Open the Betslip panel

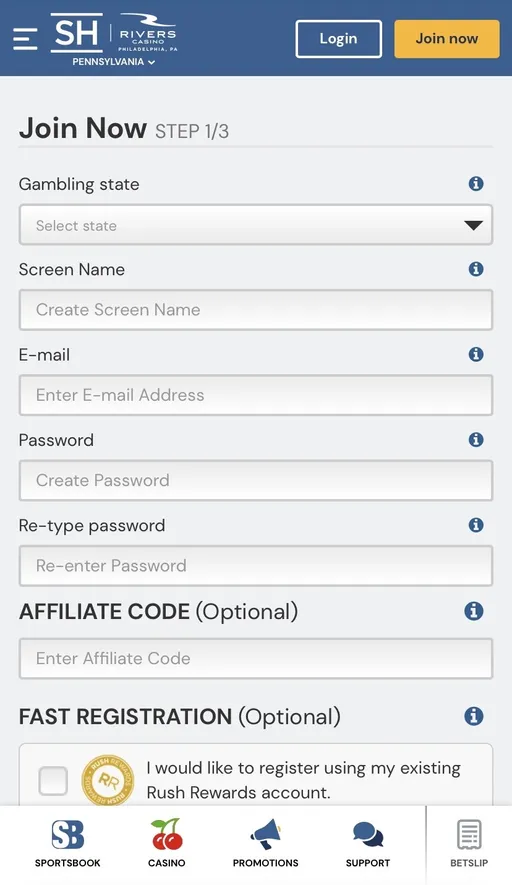point(469,843)
